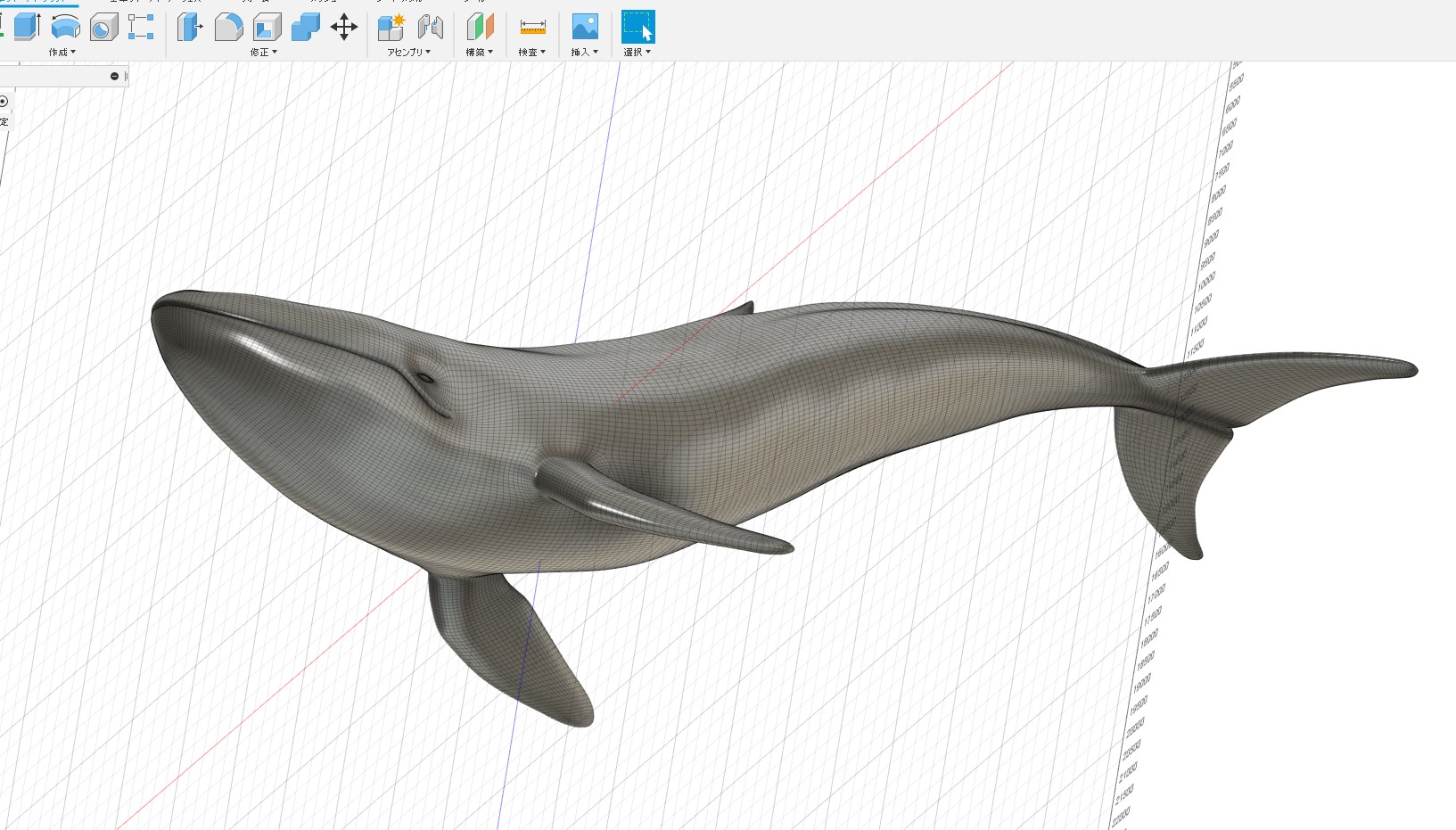Image resolution: width=1456 pixels, height=830 pixels.
Task: Select the Revolve tool
Action: [x=66, y=27]
